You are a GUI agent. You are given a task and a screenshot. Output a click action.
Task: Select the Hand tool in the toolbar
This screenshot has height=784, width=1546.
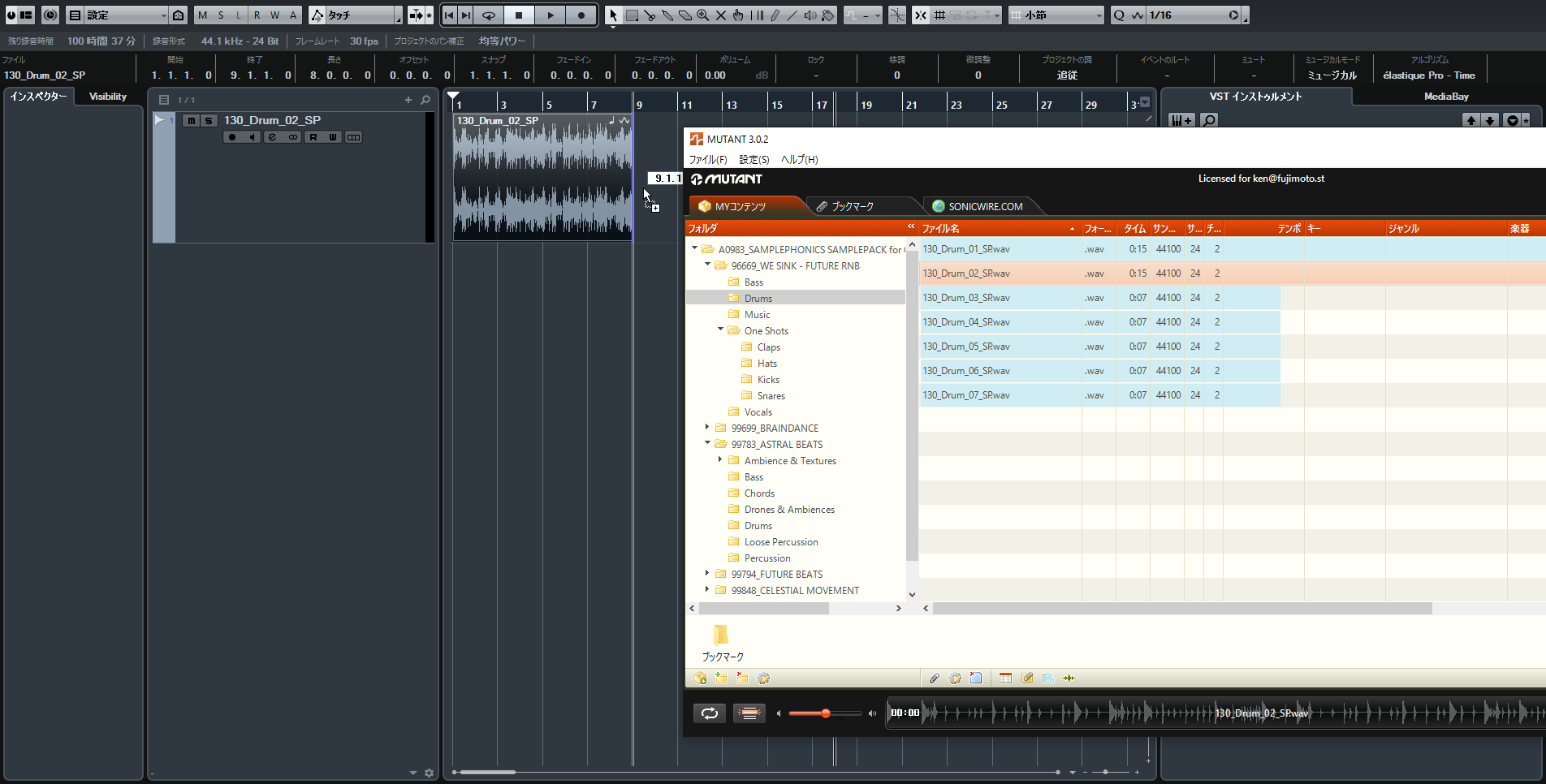738,15
